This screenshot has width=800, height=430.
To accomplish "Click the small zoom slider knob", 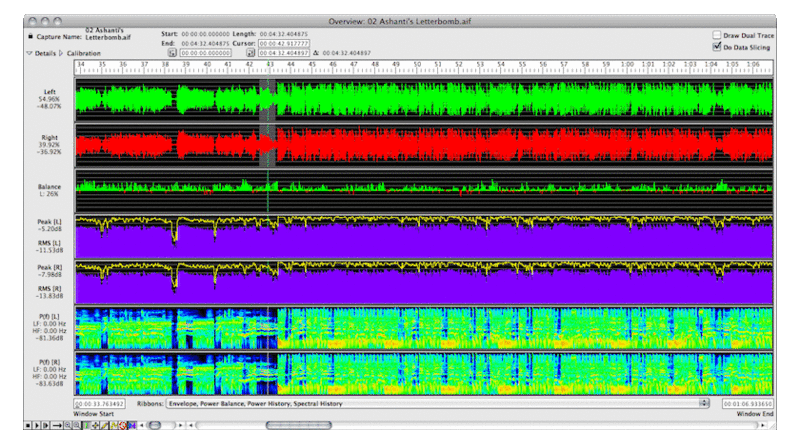I will [154, 425].
